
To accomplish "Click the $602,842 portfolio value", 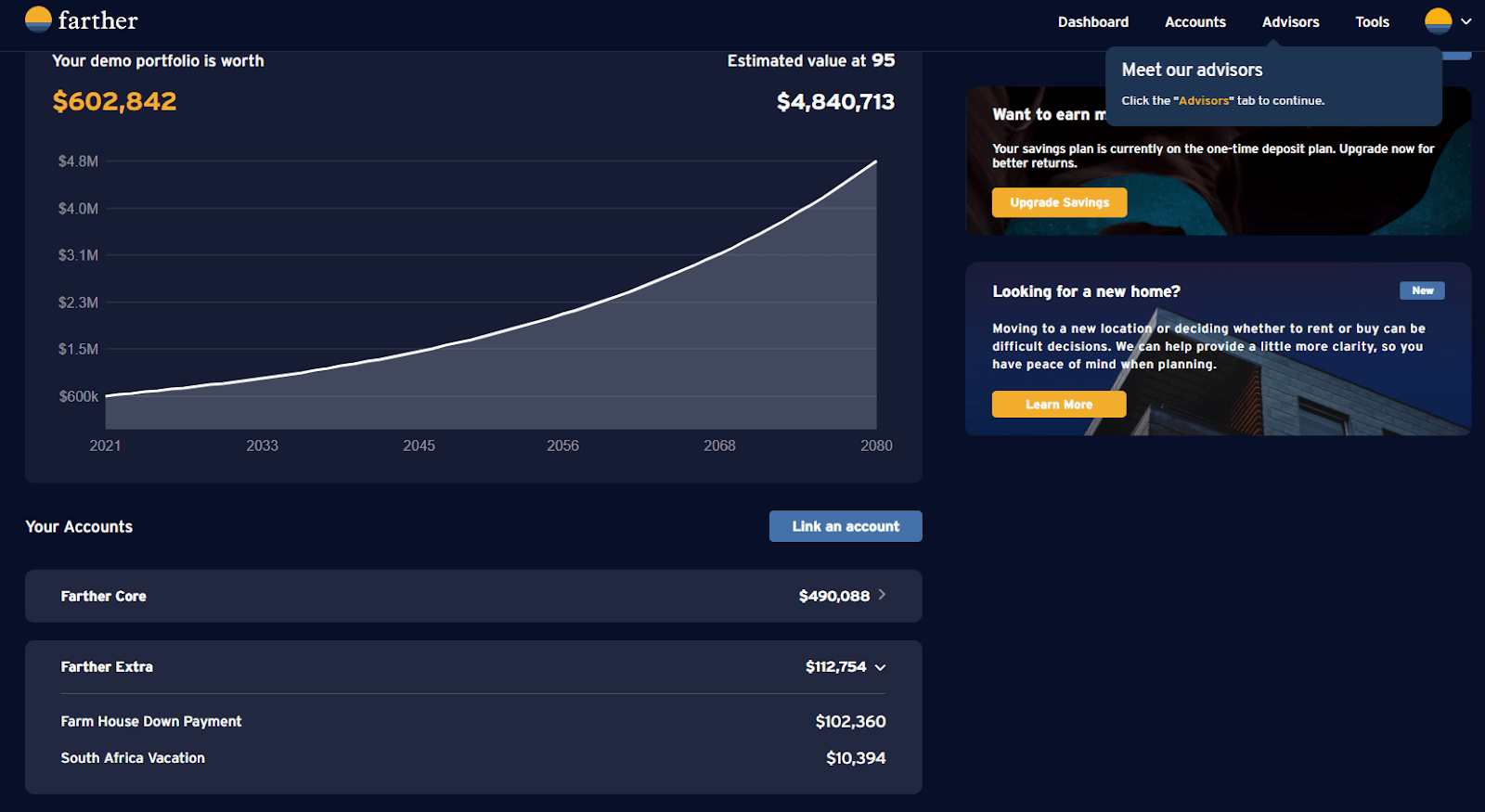I will pyautogui.click(x=114, y=101).
